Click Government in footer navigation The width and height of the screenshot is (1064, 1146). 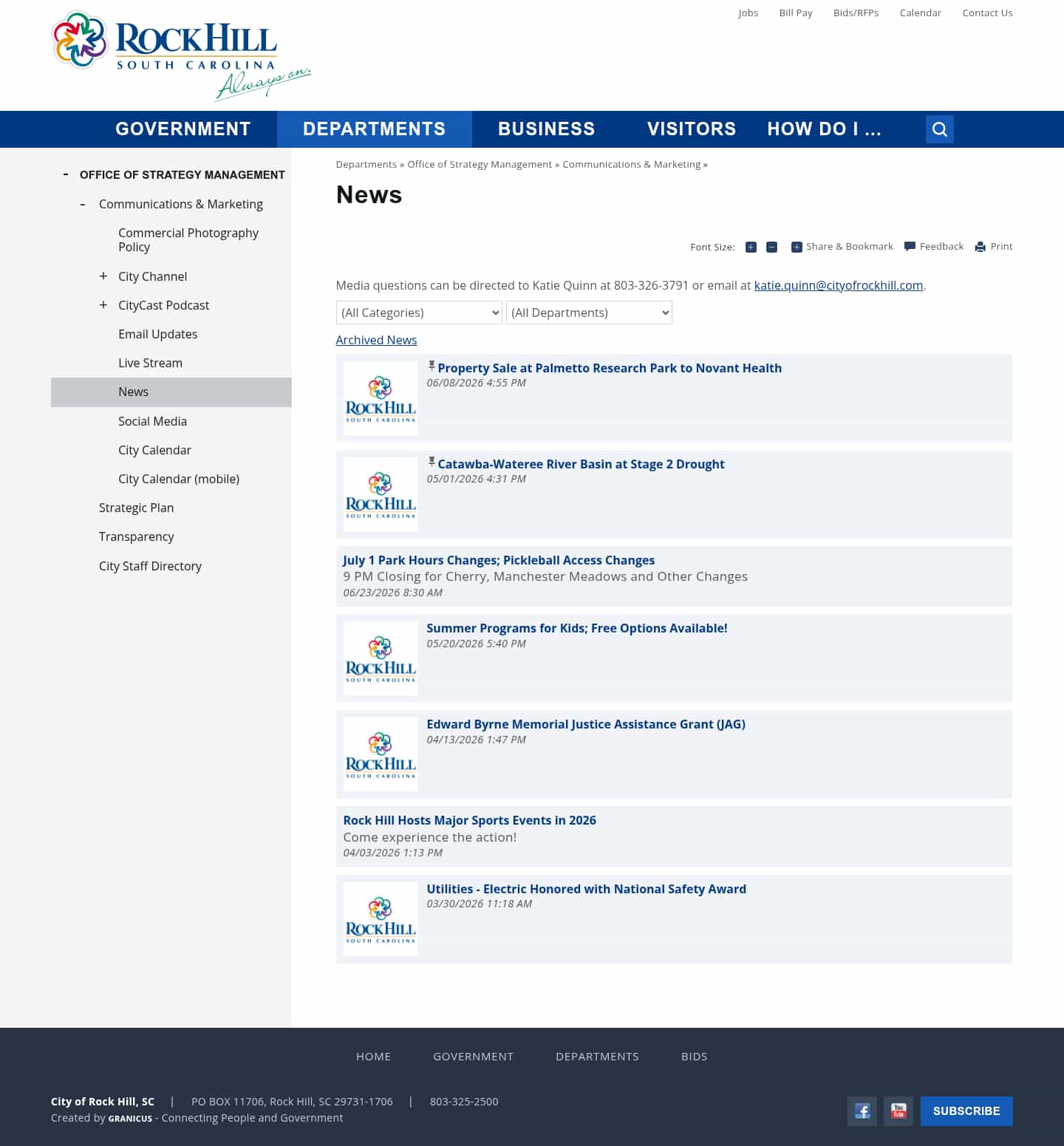(x=474, y=1057)
